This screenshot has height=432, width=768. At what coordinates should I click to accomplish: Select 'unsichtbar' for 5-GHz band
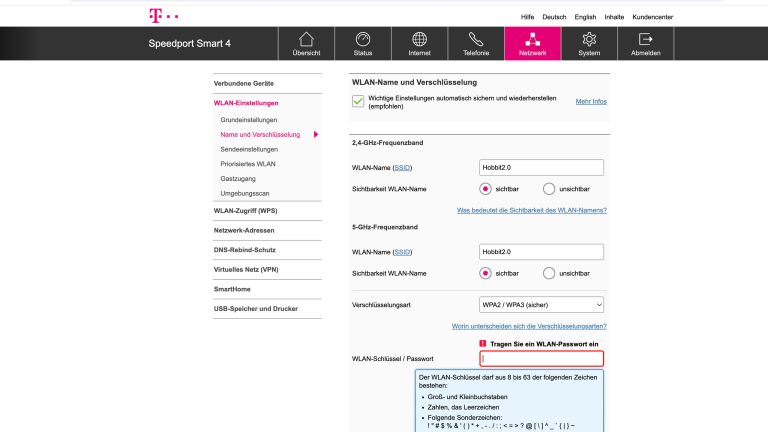(549, 273)
